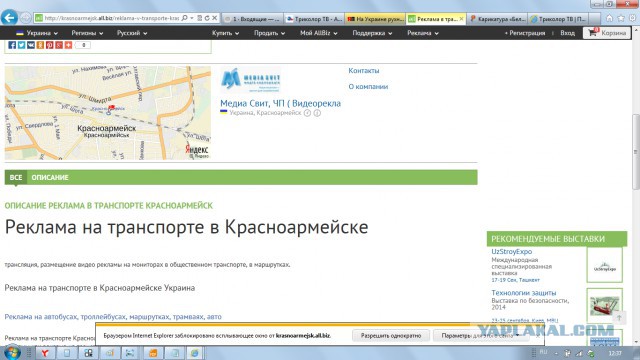Image resolution: width=640 pixels, height=360 pixels.
Task: Click the share counter showing 0
Action: 83,45
